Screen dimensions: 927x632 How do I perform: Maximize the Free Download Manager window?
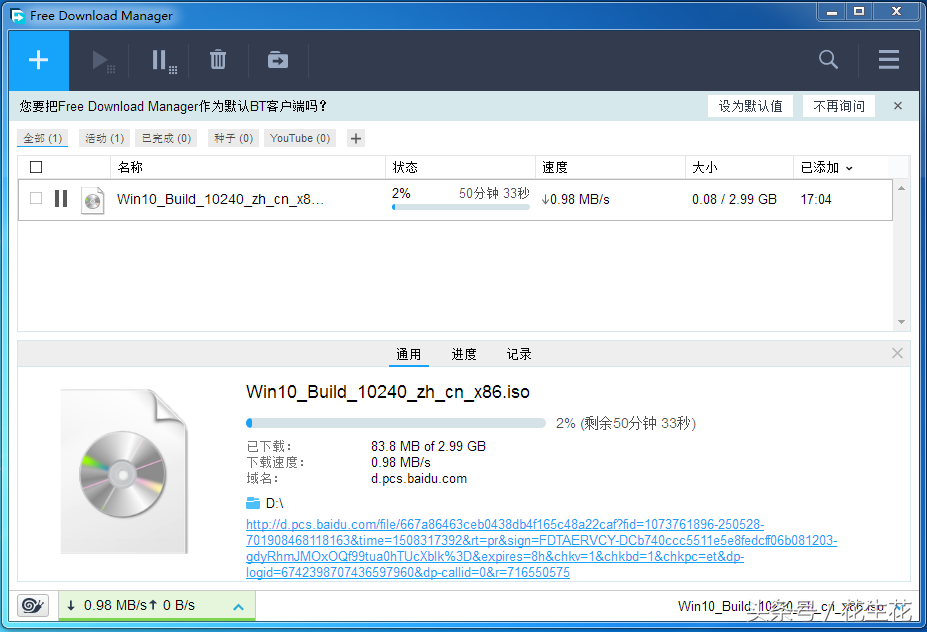pos(859,12)
